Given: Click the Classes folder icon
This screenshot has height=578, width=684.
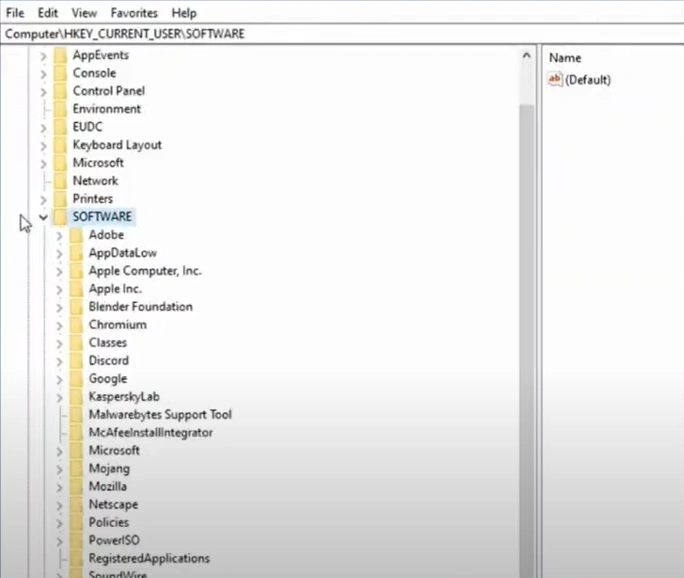Looking at the screenshot, I should pos(76,343).
